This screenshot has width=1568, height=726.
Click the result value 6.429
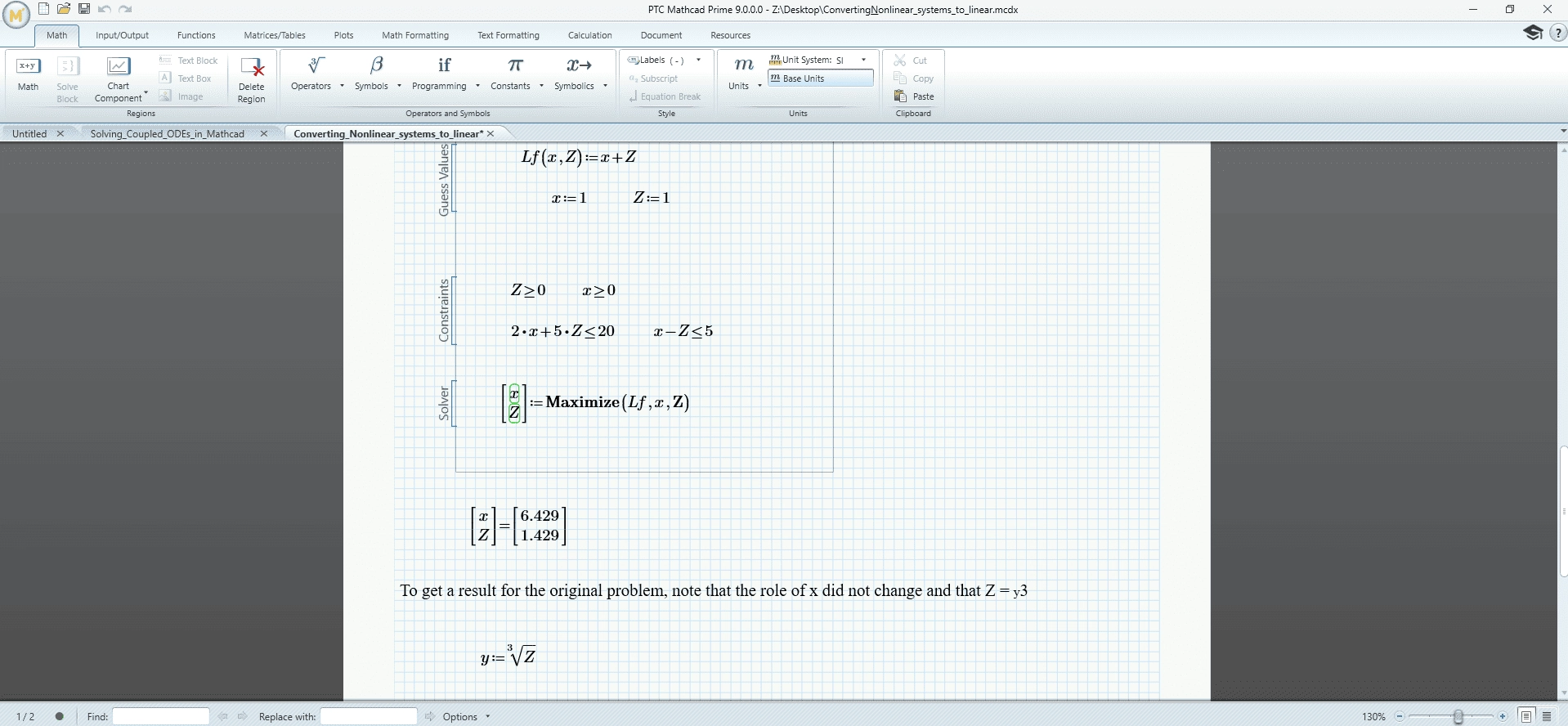point(540,516)
